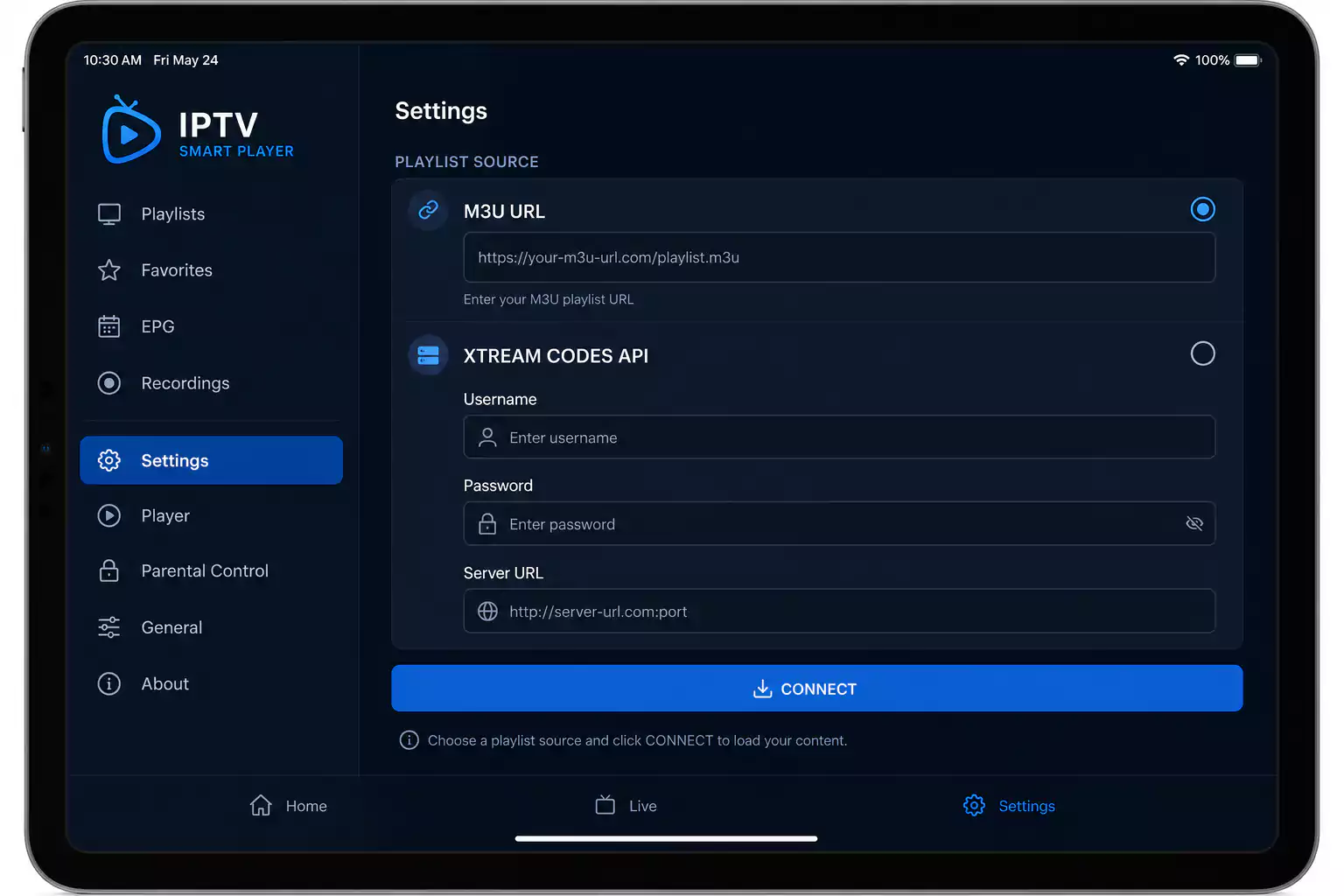Click the bottom bar Settings gear icon
Viewport: 1344px width, 896px height.
[974, 805]
